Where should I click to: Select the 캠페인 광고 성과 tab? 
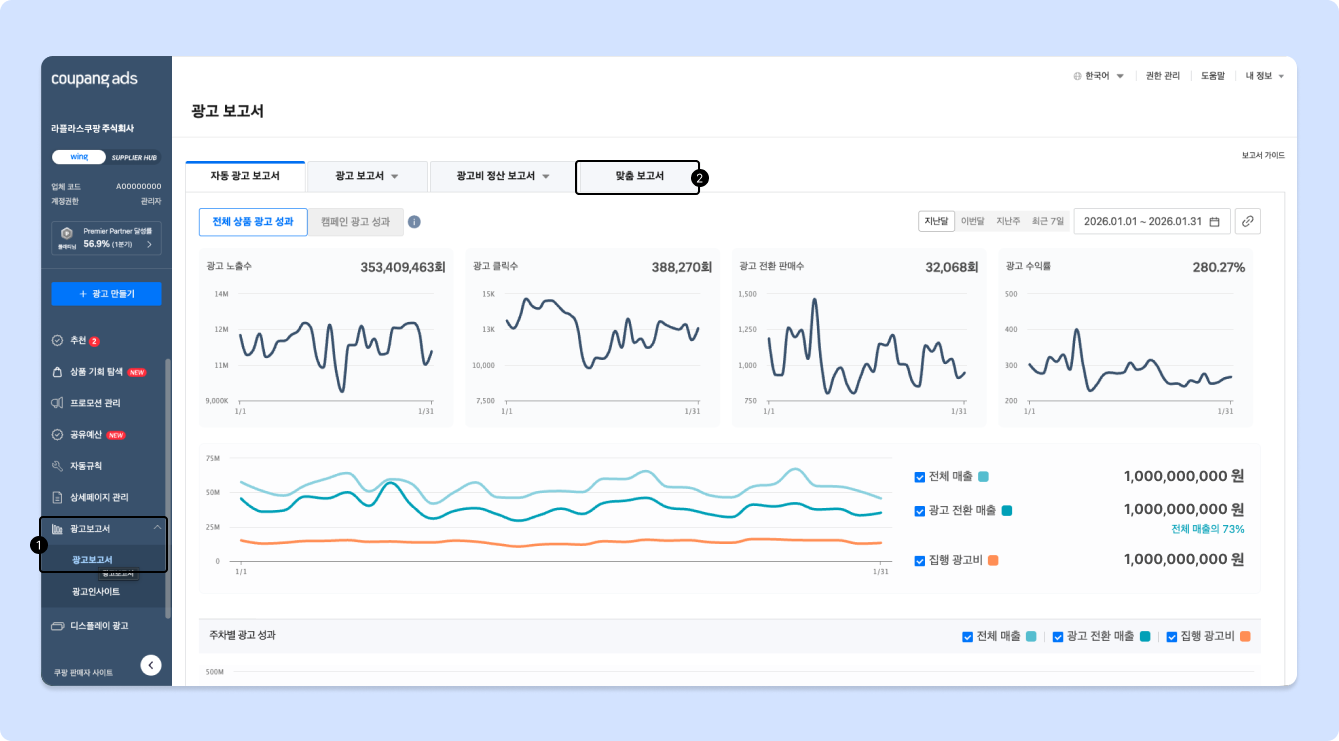click(x=355, y=222)
